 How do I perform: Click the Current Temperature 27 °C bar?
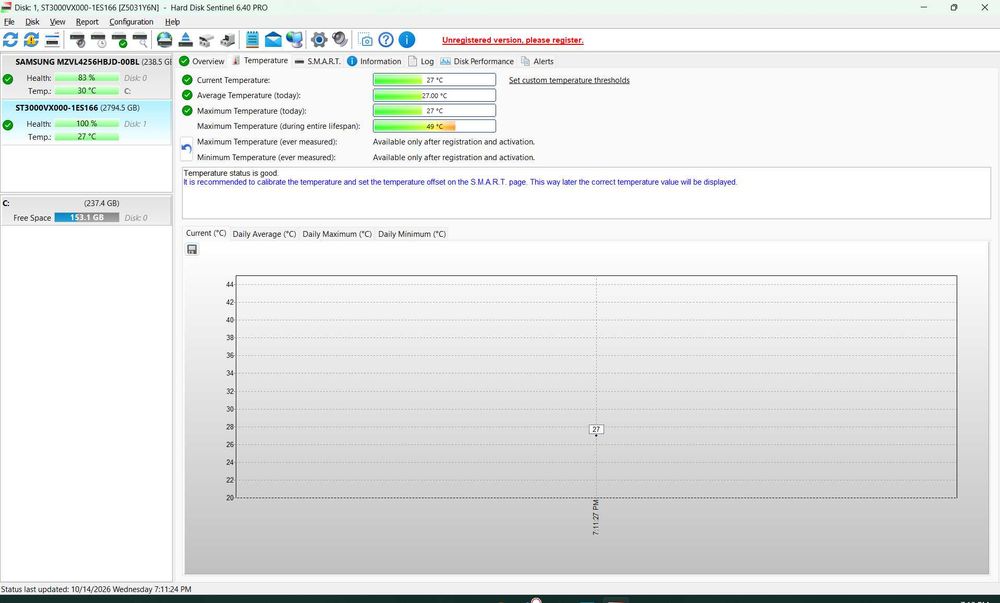(x=434, y=80)
